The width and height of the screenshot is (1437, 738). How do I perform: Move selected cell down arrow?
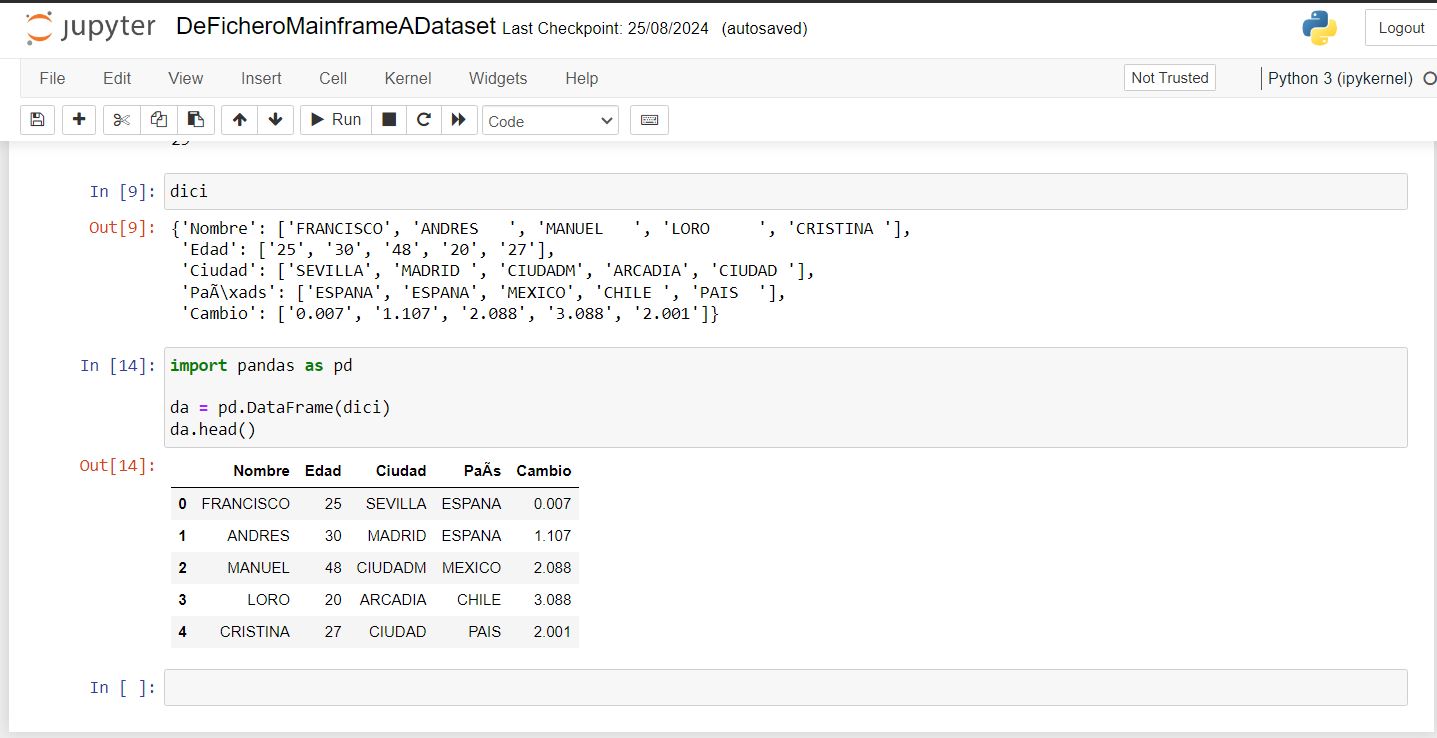point(275,120)
